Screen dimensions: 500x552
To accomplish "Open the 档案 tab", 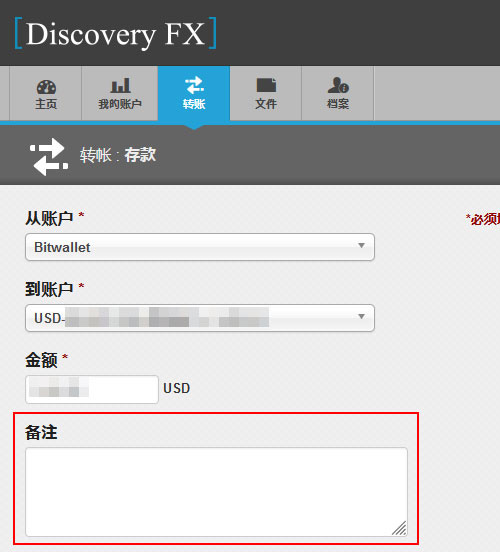I will click(x=338, y=93).
